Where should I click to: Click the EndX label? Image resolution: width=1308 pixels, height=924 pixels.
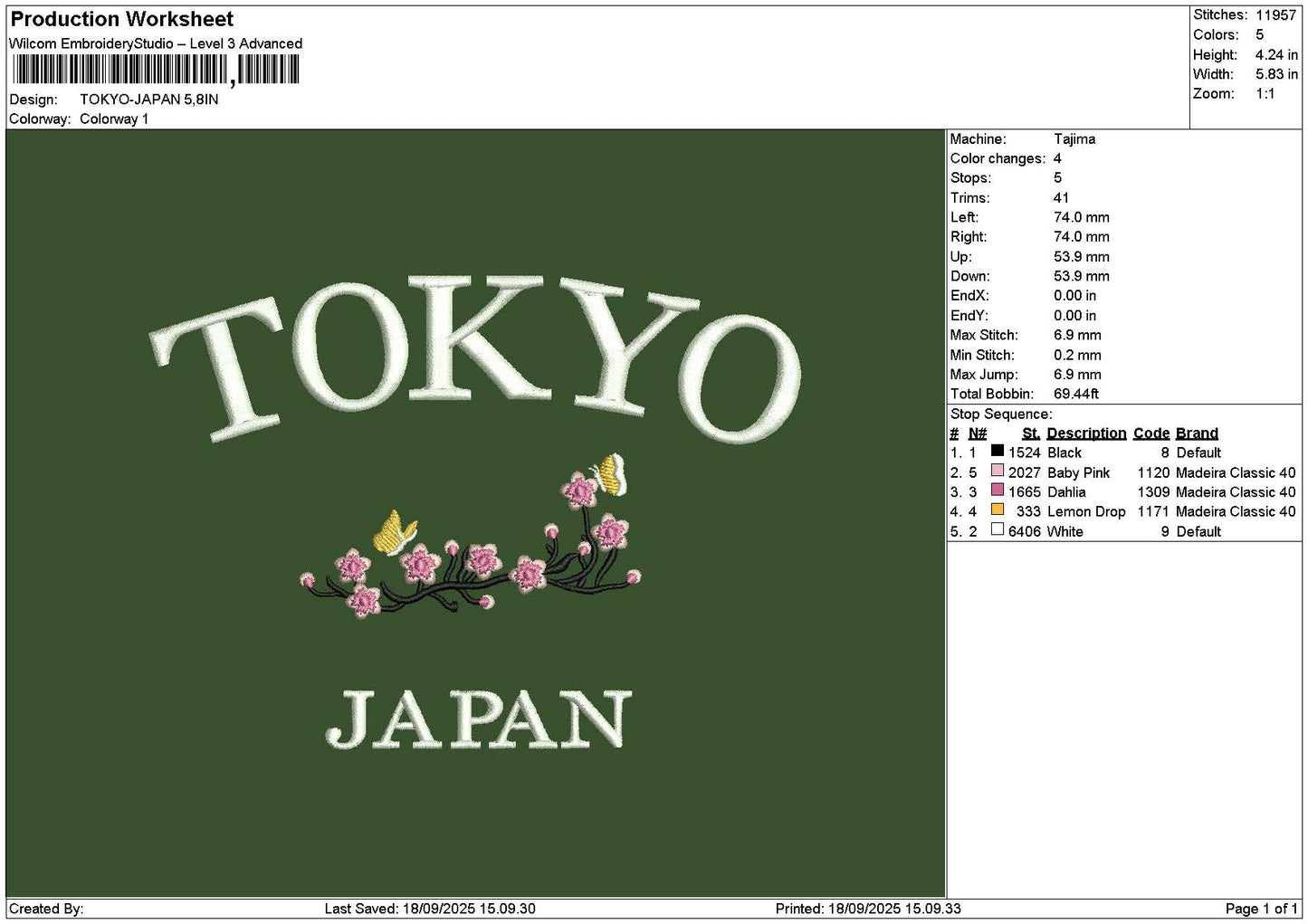(x=969, y=296)
